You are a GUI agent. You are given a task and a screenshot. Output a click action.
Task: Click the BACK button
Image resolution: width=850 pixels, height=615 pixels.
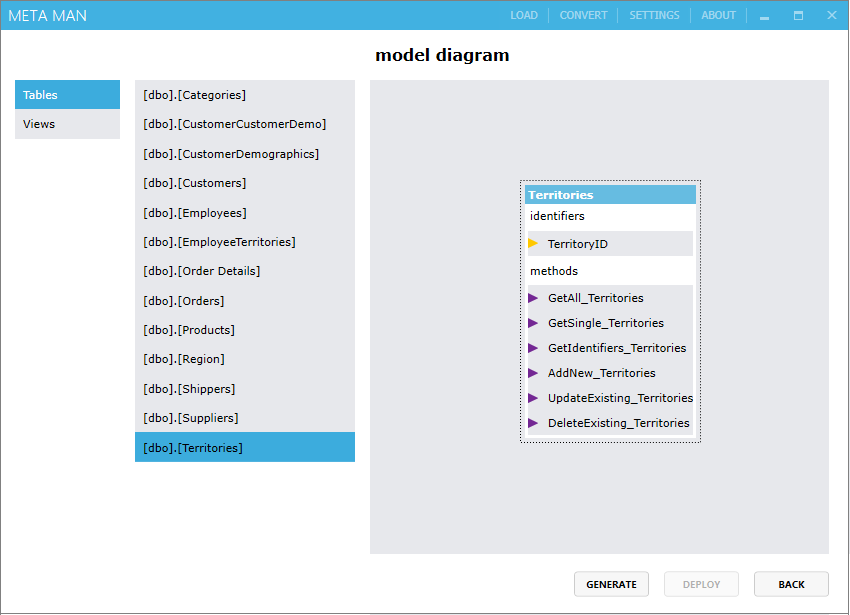click(791, 584)
